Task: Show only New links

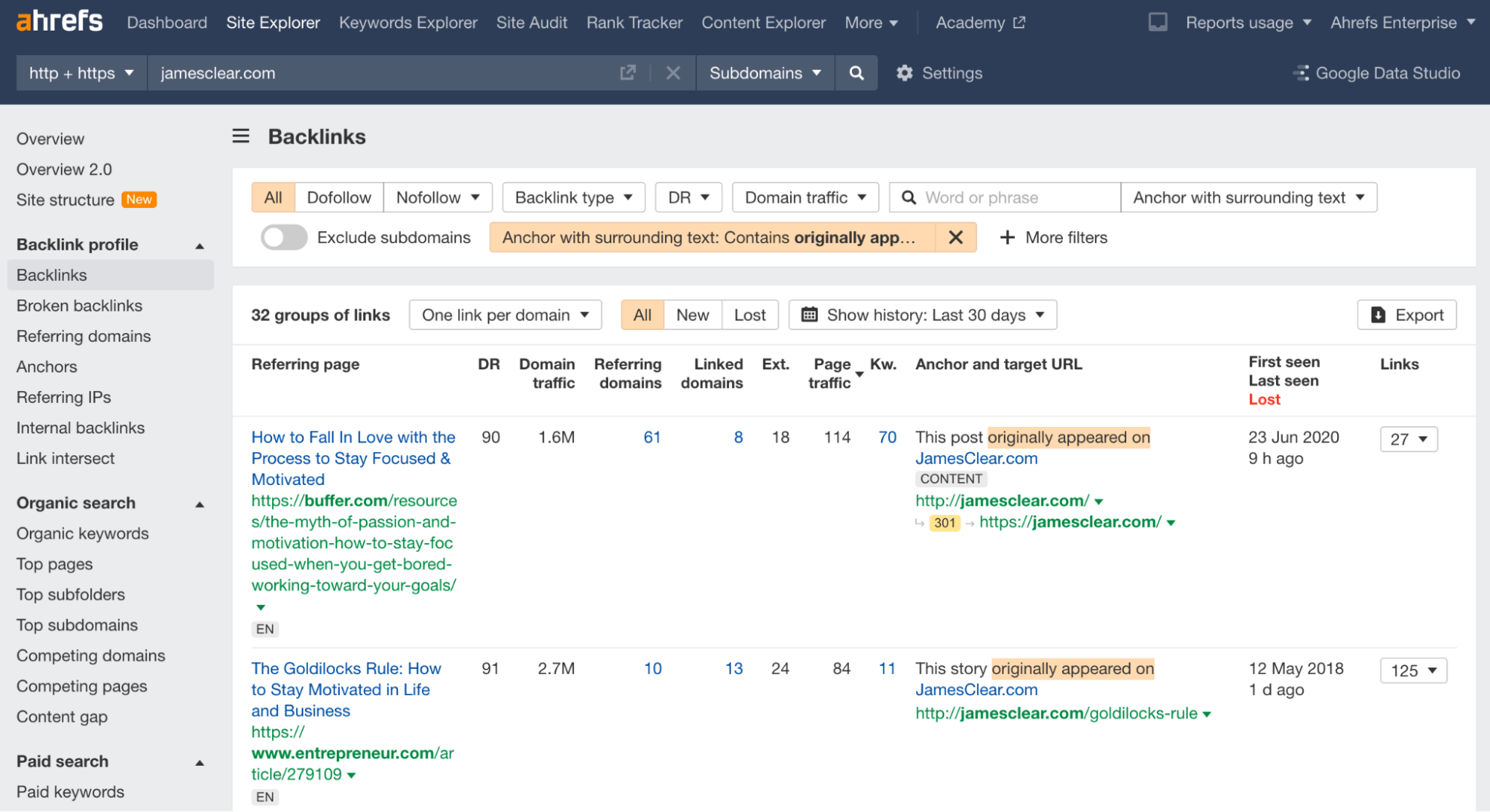Action: pos(692,314)
